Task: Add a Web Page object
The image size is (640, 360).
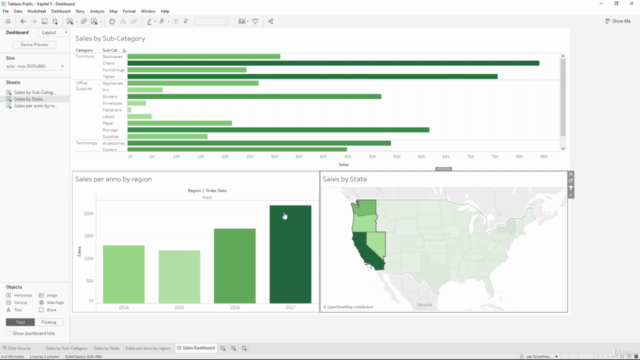Action: click(x=51, y=302)
